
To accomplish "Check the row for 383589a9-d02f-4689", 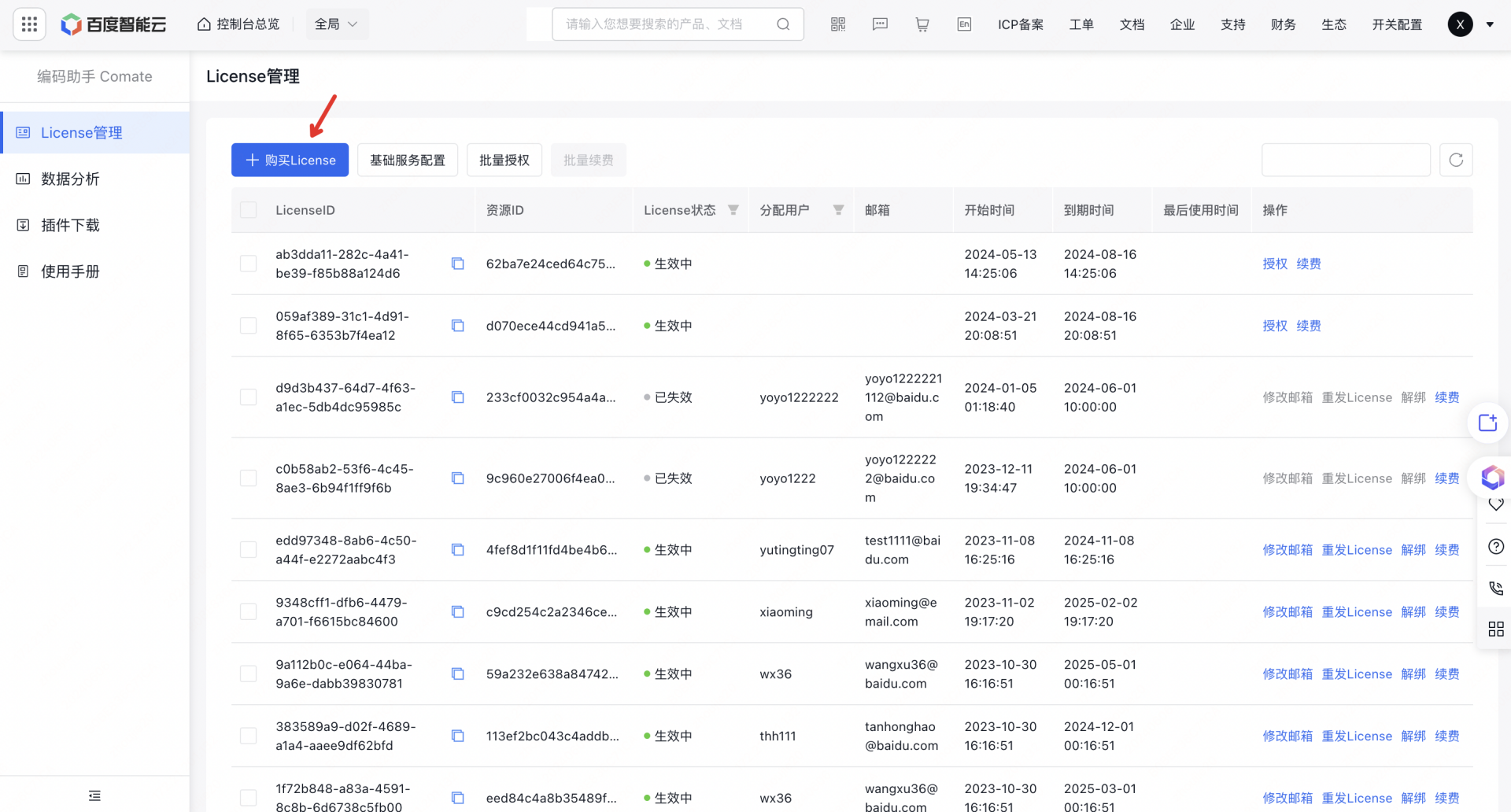I will click(x=249, y=736).
